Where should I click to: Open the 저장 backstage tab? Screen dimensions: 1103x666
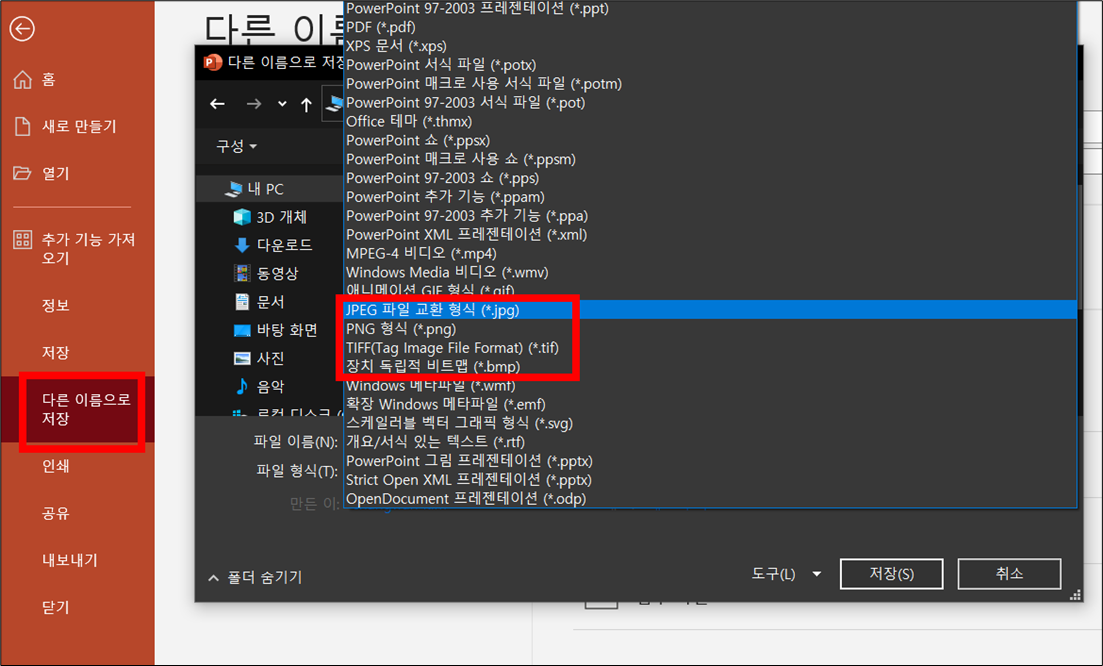(56, 352)
